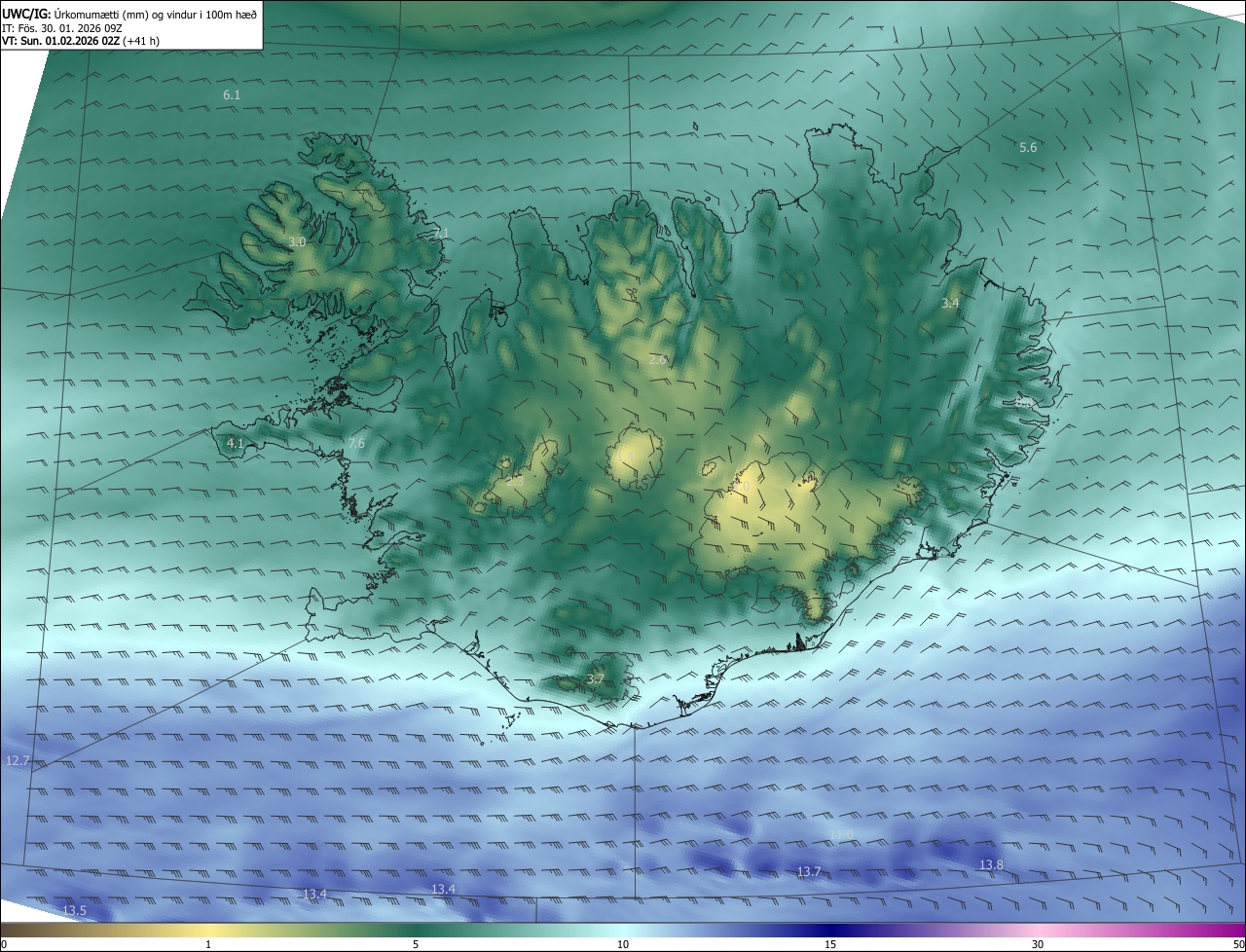Click the VT: Sun. 01.02.2026 02Z timestamp
The image size is (1246, 952).
coord(60,41)
